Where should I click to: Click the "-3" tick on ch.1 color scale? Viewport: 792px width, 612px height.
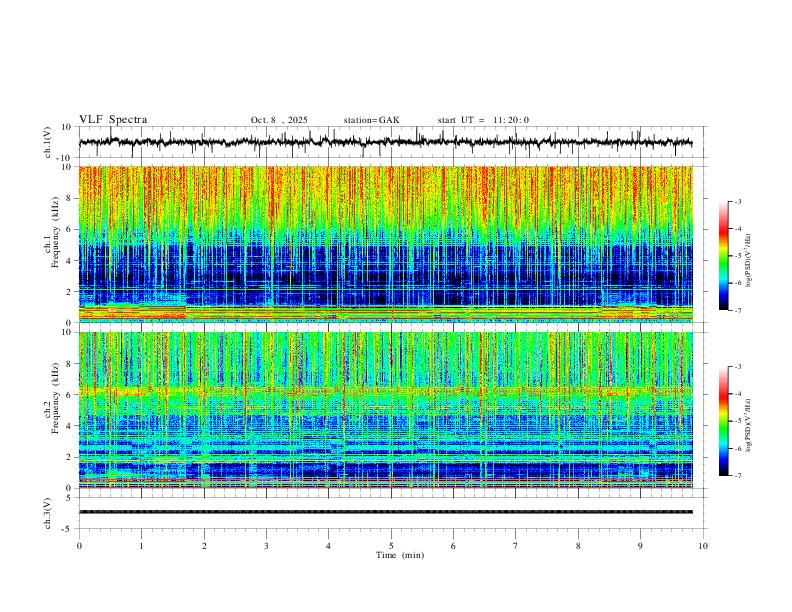tap(737, 201)
